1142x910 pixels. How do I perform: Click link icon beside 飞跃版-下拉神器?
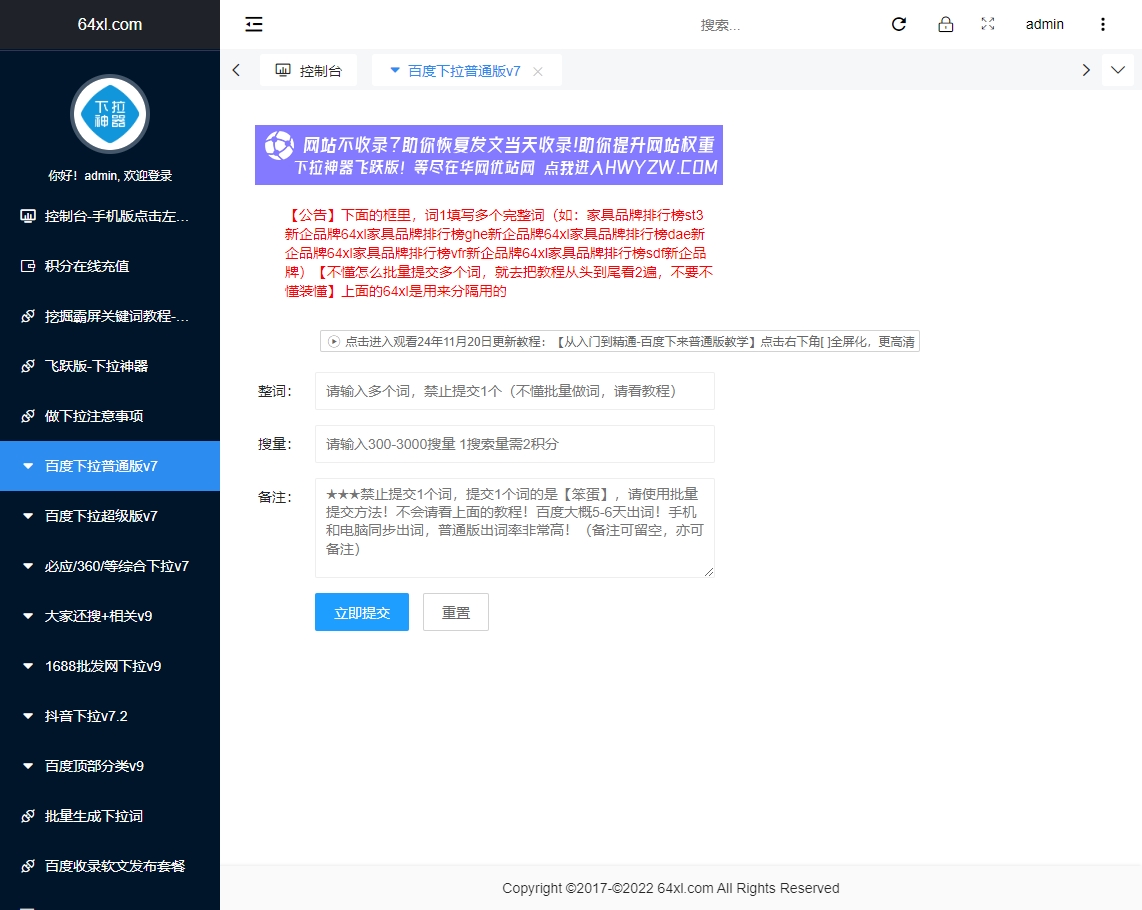coord(28,366)
